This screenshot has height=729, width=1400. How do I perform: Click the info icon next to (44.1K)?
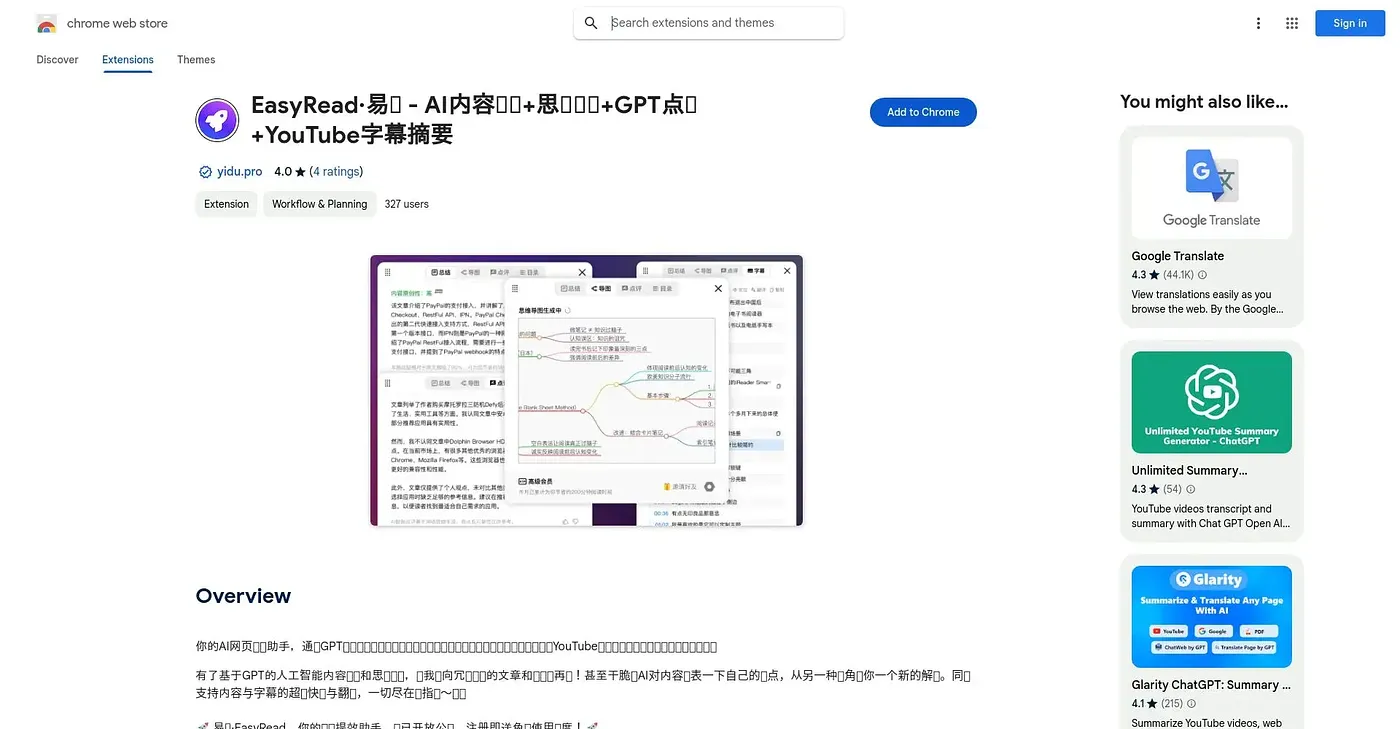pyautogui.click(x=1202, y=275)
